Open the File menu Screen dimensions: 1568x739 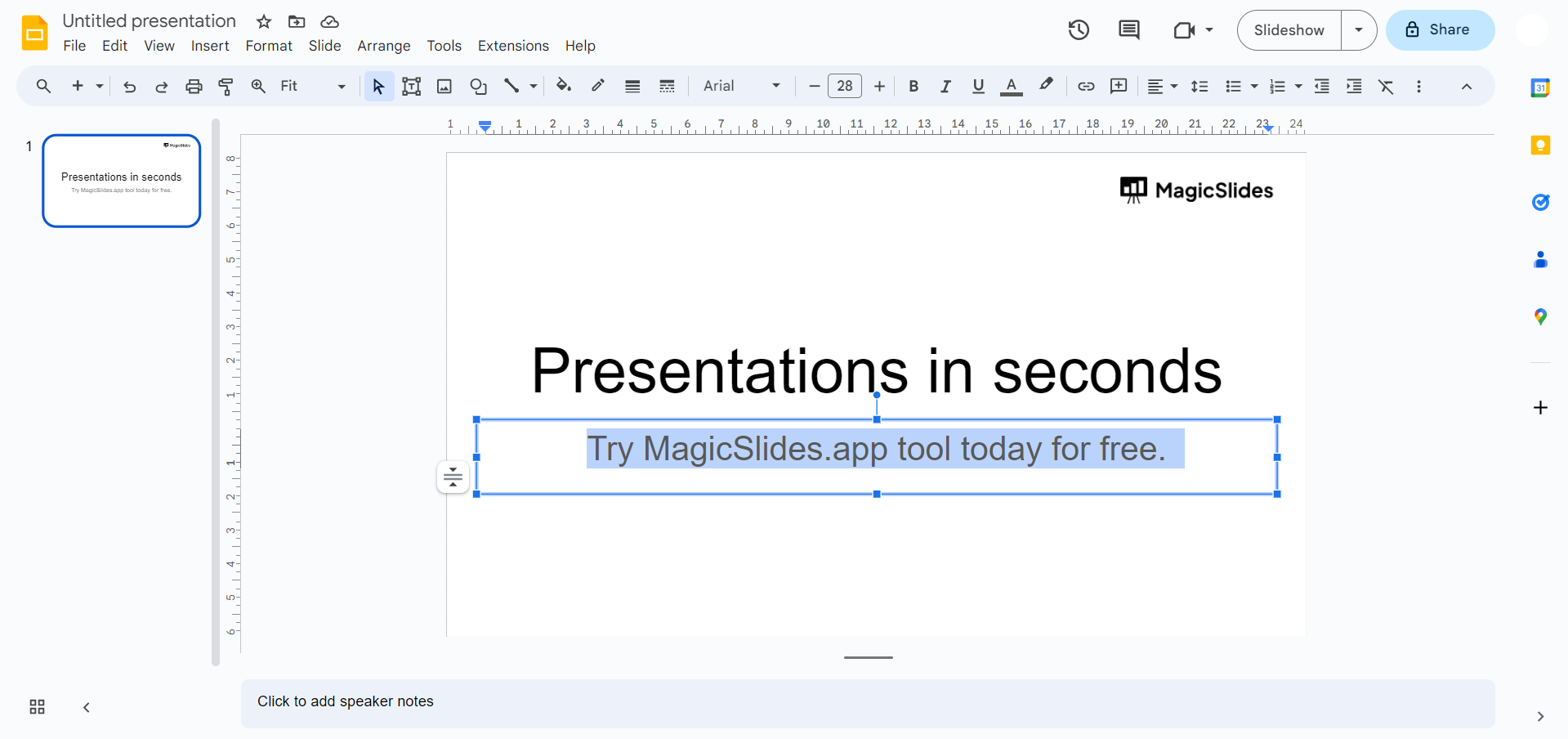(x=74, y=46)
